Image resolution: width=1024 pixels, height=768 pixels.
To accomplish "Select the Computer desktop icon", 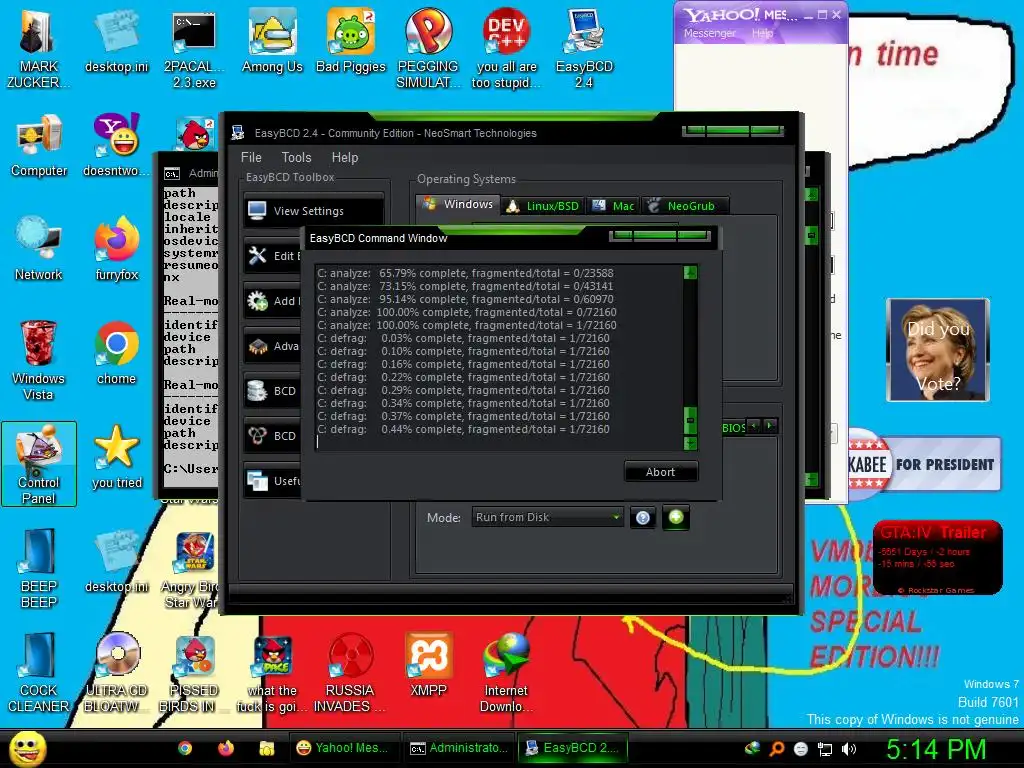I will pos(39,145).
